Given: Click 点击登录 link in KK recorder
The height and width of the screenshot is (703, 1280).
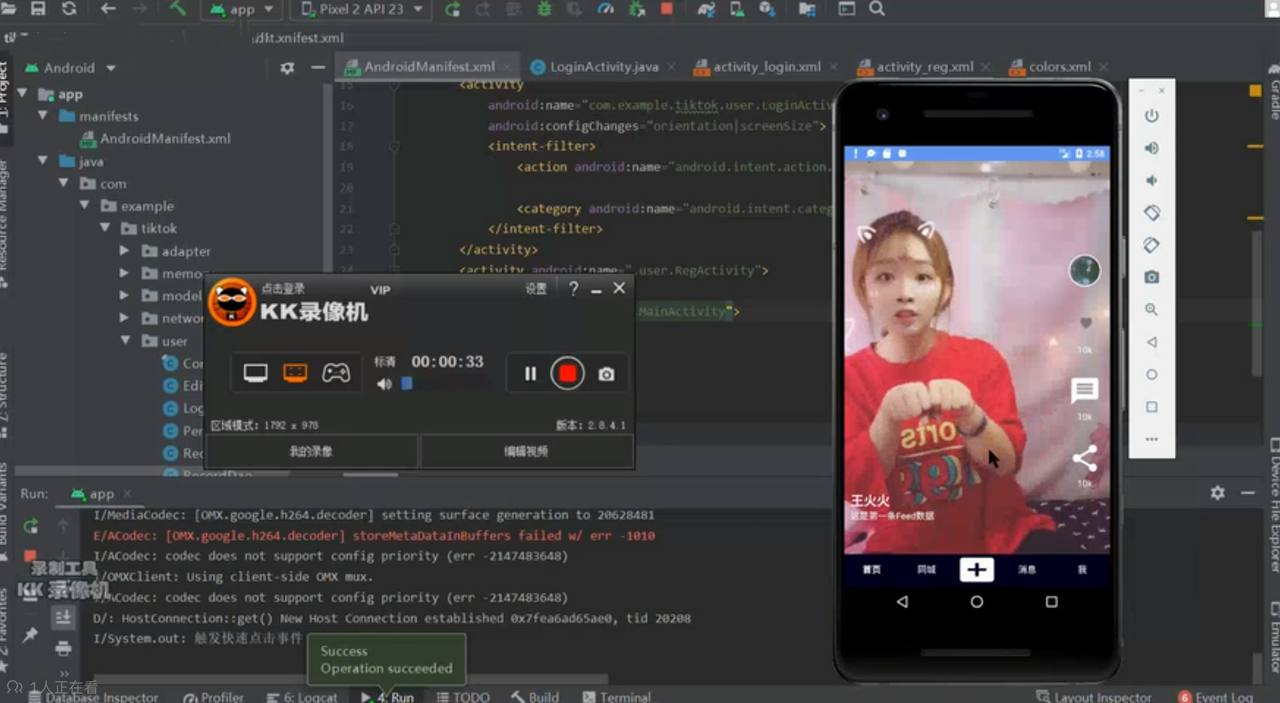Looking at the screenshot, I should (283, 289).
